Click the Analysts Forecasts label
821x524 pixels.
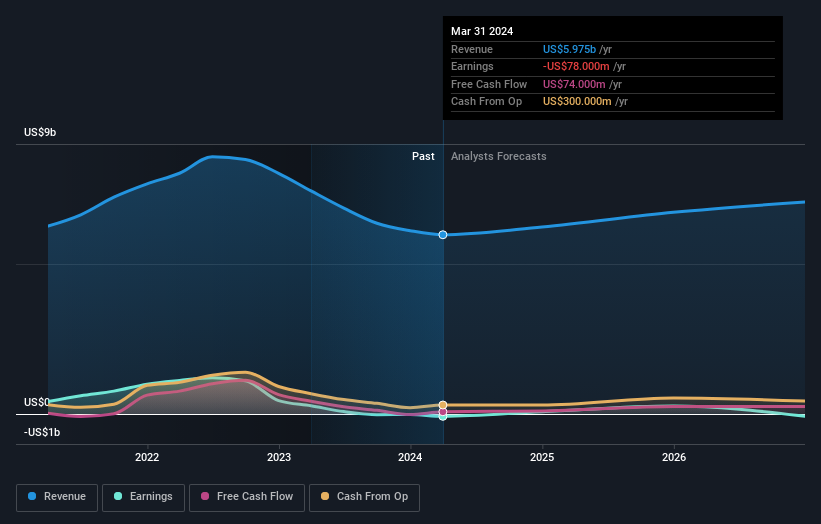tap(498, 157)
